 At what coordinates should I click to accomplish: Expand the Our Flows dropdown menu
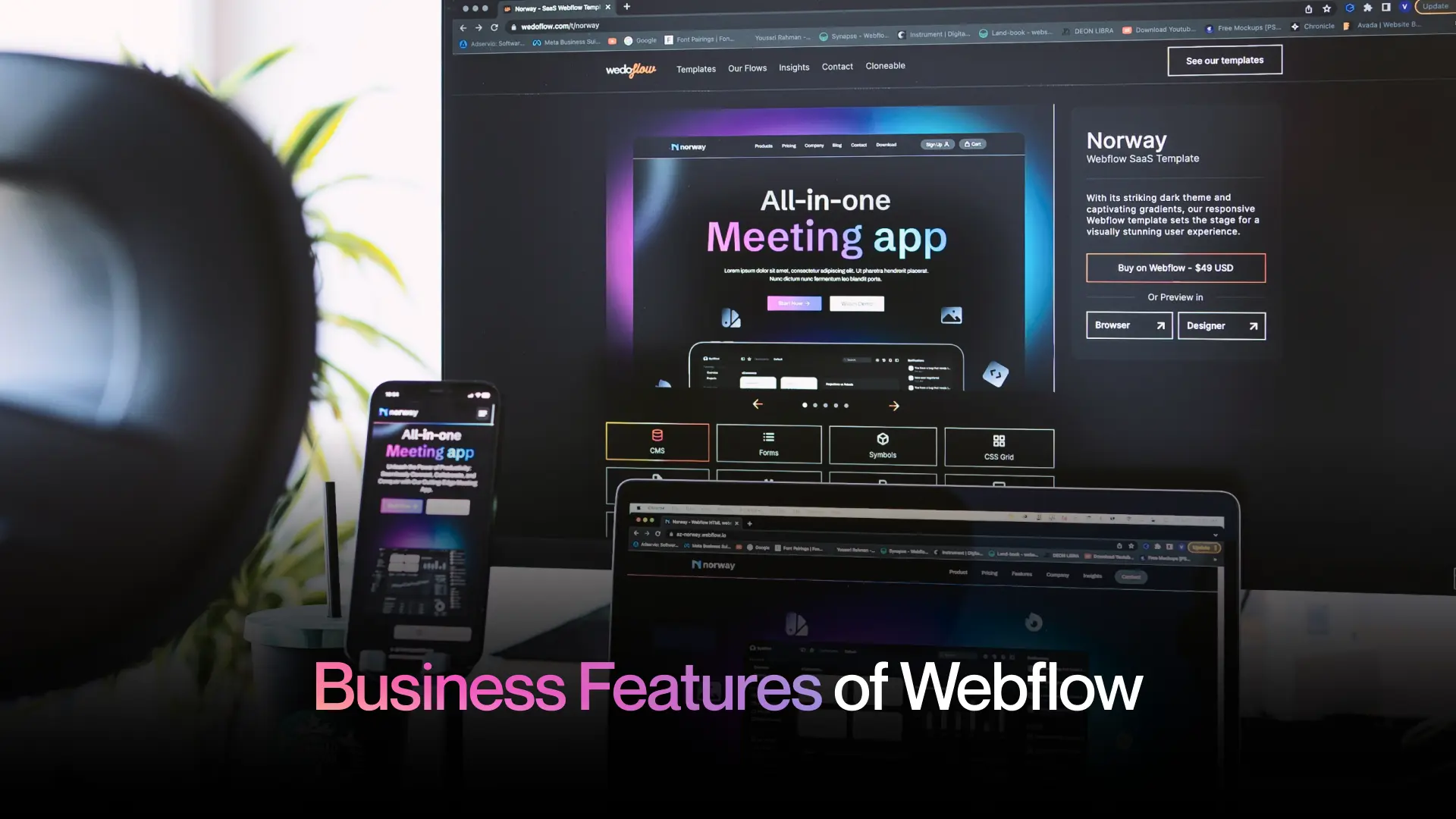coord(747,66)
